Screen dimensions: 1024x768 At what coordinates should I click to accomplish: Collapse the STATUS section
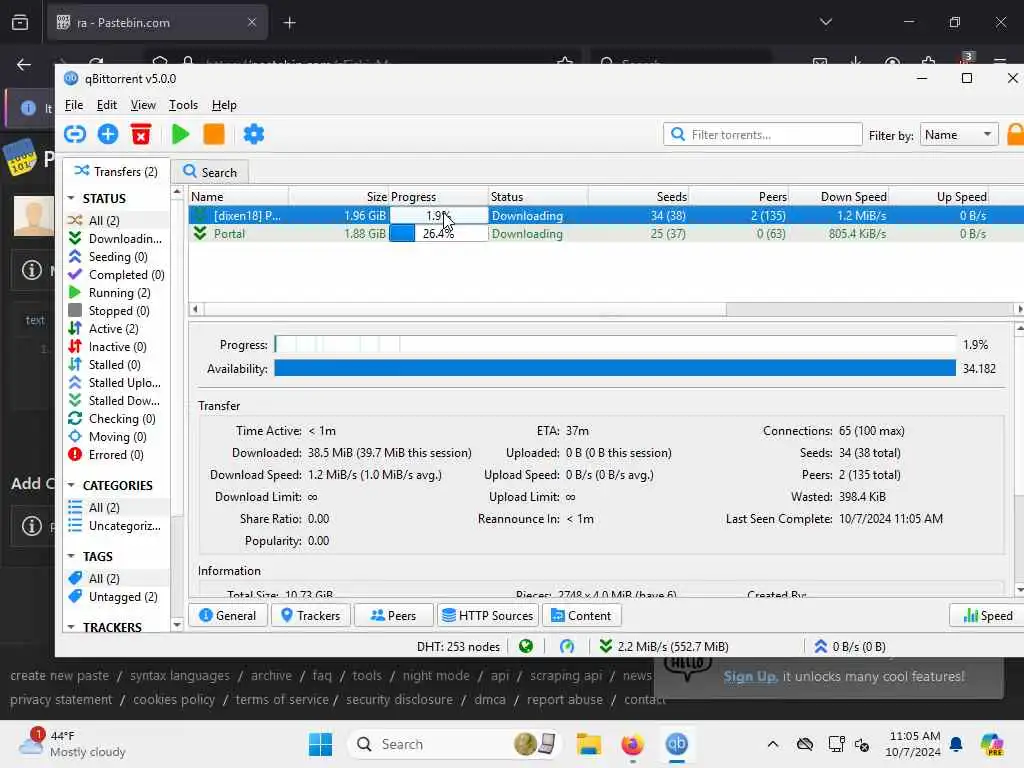tap(71, 198)
